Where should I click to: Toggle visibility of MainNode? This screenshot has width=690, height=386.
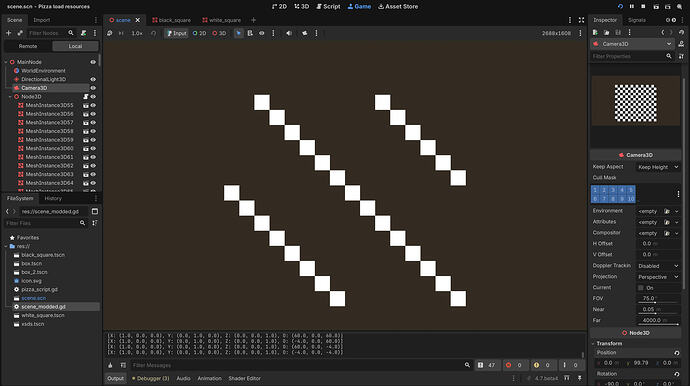[93, 62]
